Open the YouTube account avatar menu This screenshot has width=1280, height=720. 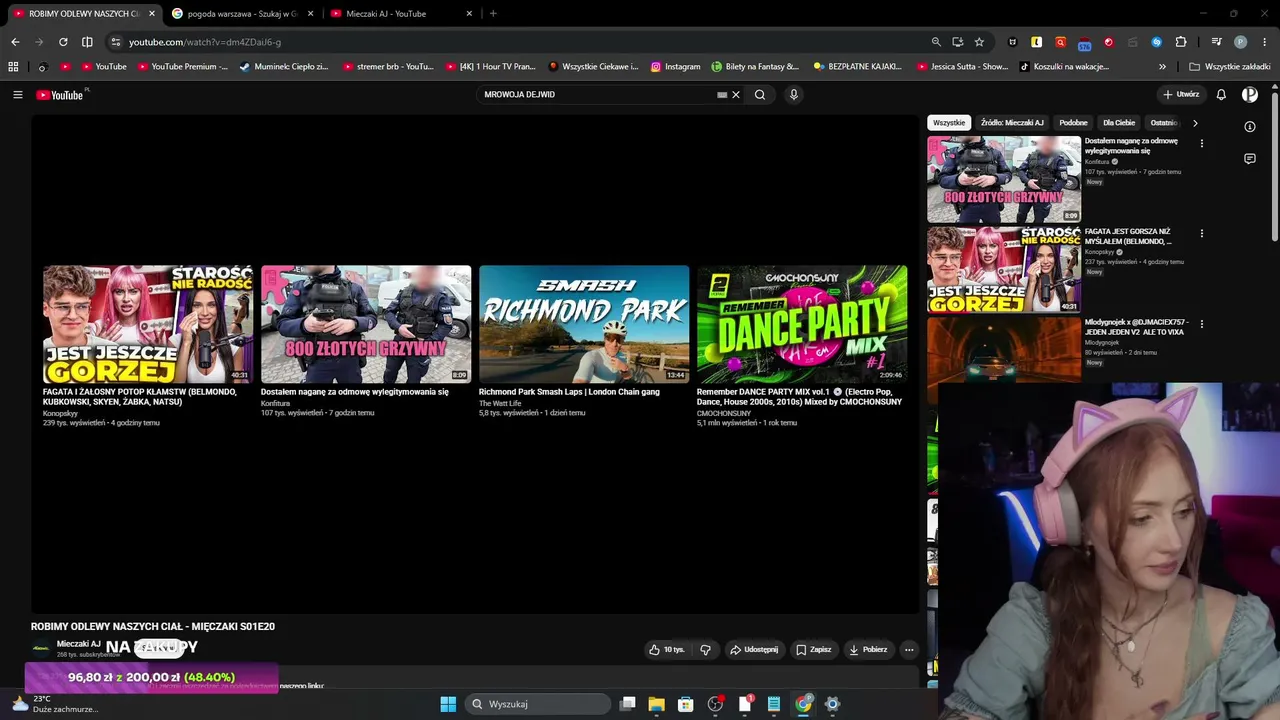(1250, 95)
